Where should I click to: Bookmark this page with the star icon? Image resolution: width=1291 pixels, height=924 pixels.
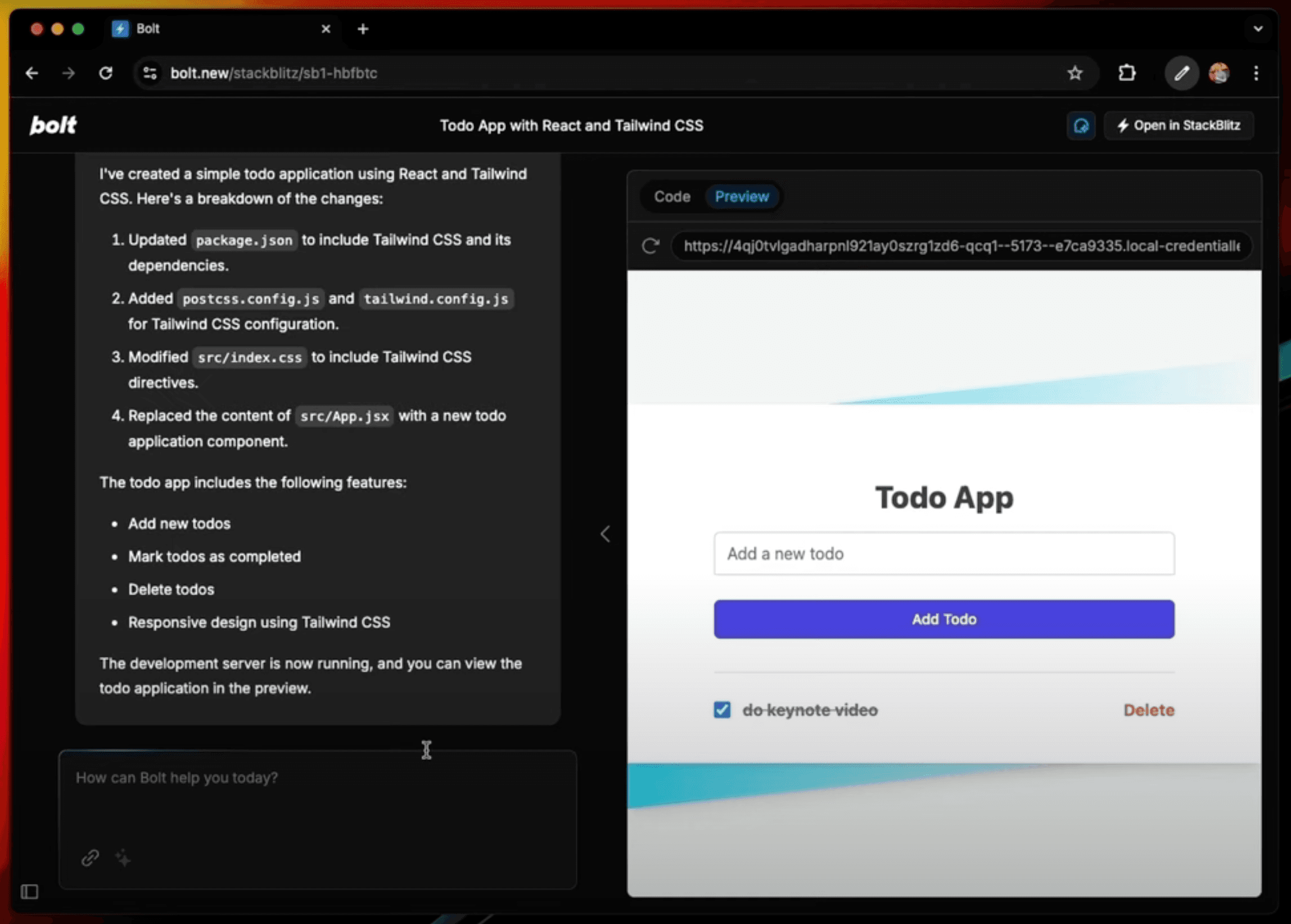[1075, 73]
